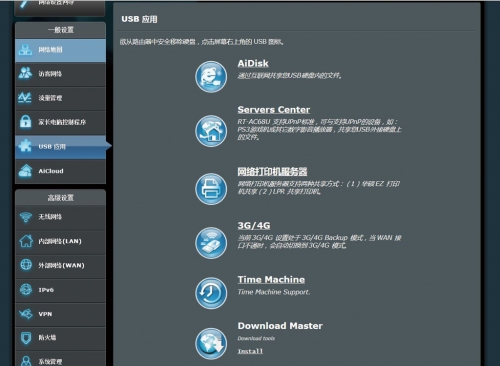Viewport: 500px width, 366px height.
Task: Click the Download Master globe icon
Action: pyautogui.click(x=211, y=344)
